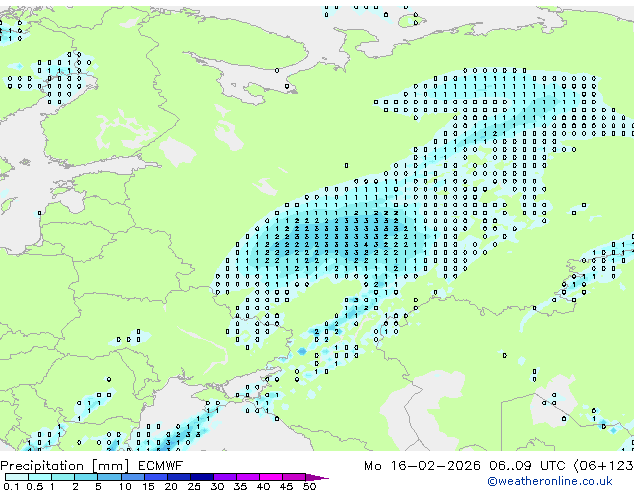Screen dimensions: 634x490
Task: Click the 0.1–0.5 mm legend color swatch
Action: click(x=17, y=477)
